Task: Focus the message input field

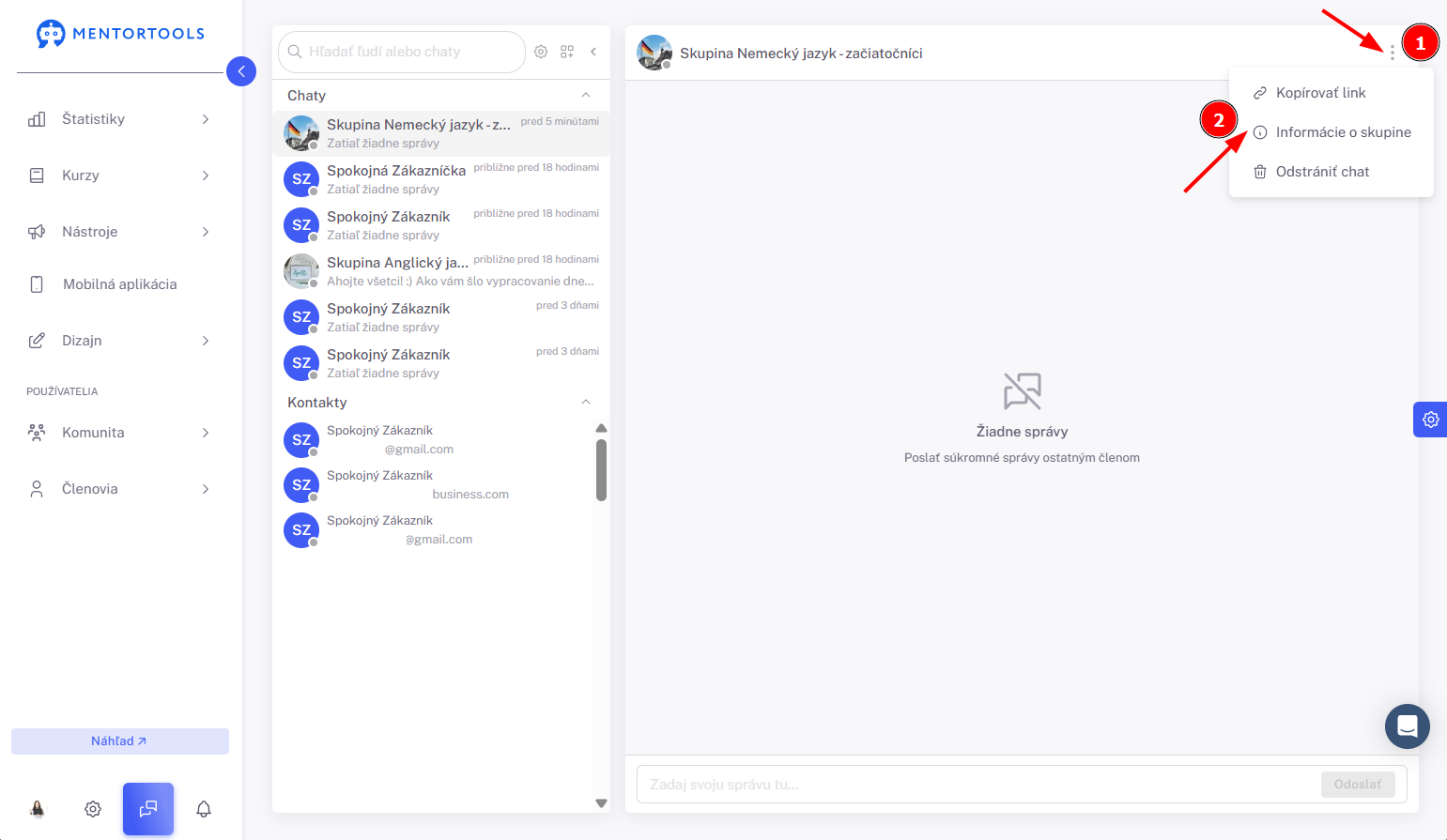Action: coord(978,785)
